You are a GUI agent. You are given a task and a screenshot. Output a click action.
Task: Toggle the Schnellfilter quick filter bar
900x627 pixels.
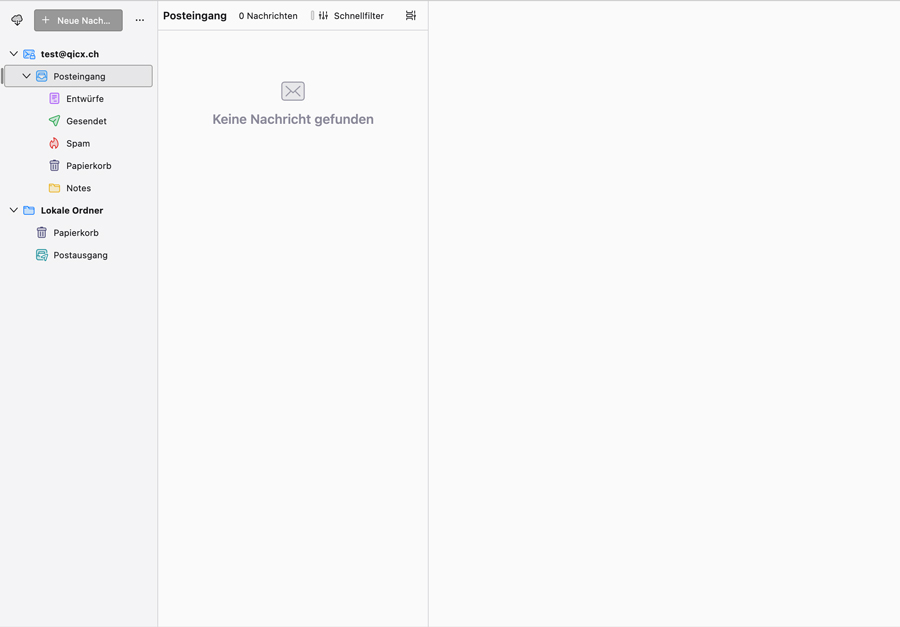point(350,16)
